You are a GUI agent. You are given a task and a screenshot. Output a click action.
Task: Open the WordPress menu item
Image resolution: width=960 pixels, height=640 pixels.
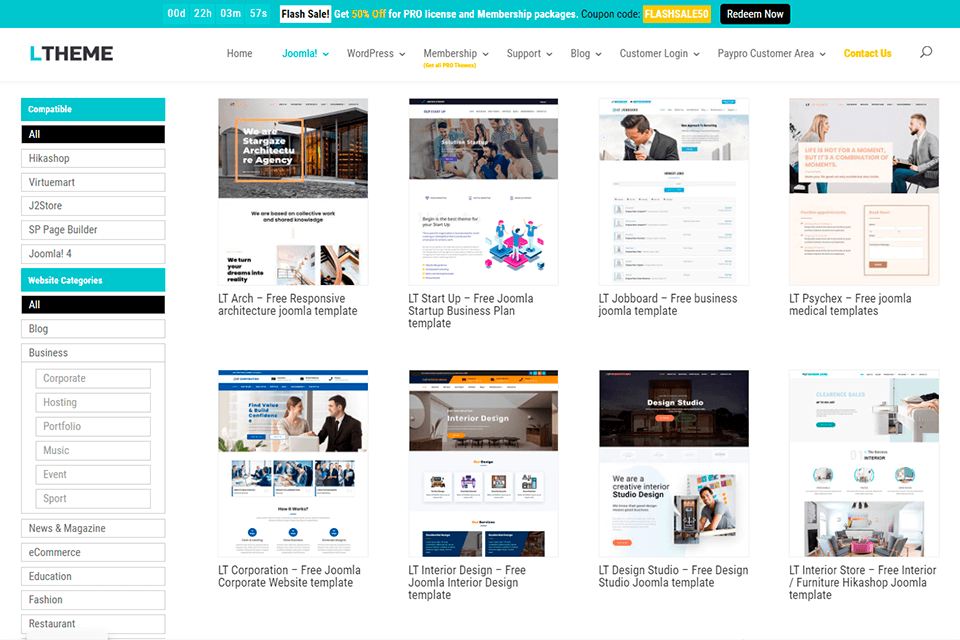click(x=370, y=53)
